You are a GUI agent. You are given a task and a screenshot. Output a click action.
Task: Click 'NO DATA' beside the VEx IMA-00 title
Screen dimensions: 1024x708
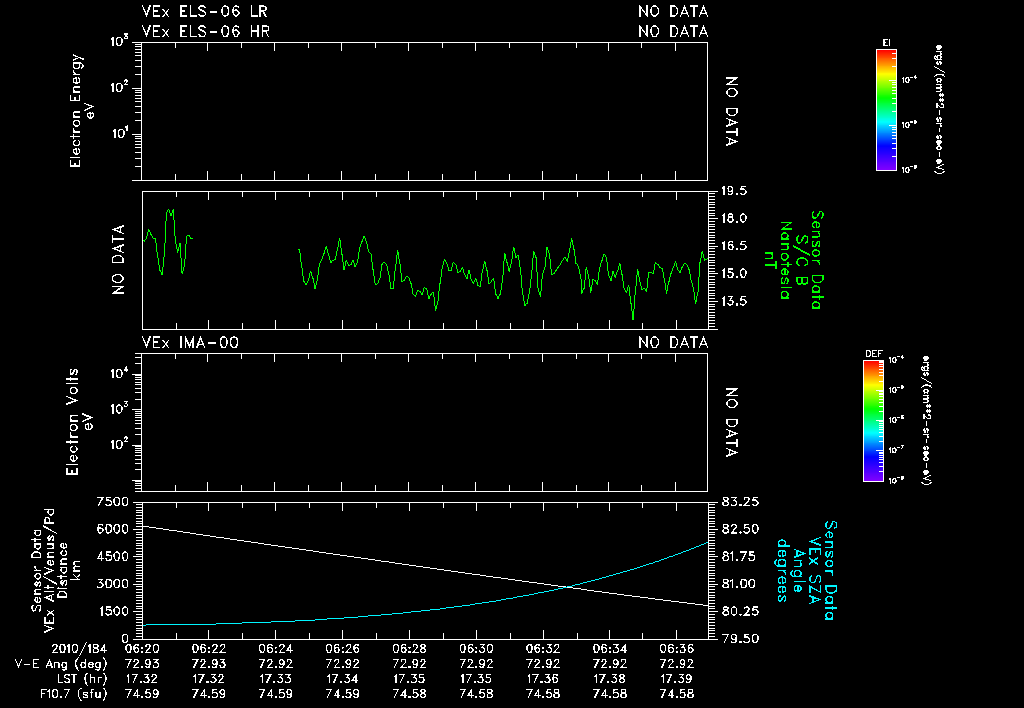point(673,342)
